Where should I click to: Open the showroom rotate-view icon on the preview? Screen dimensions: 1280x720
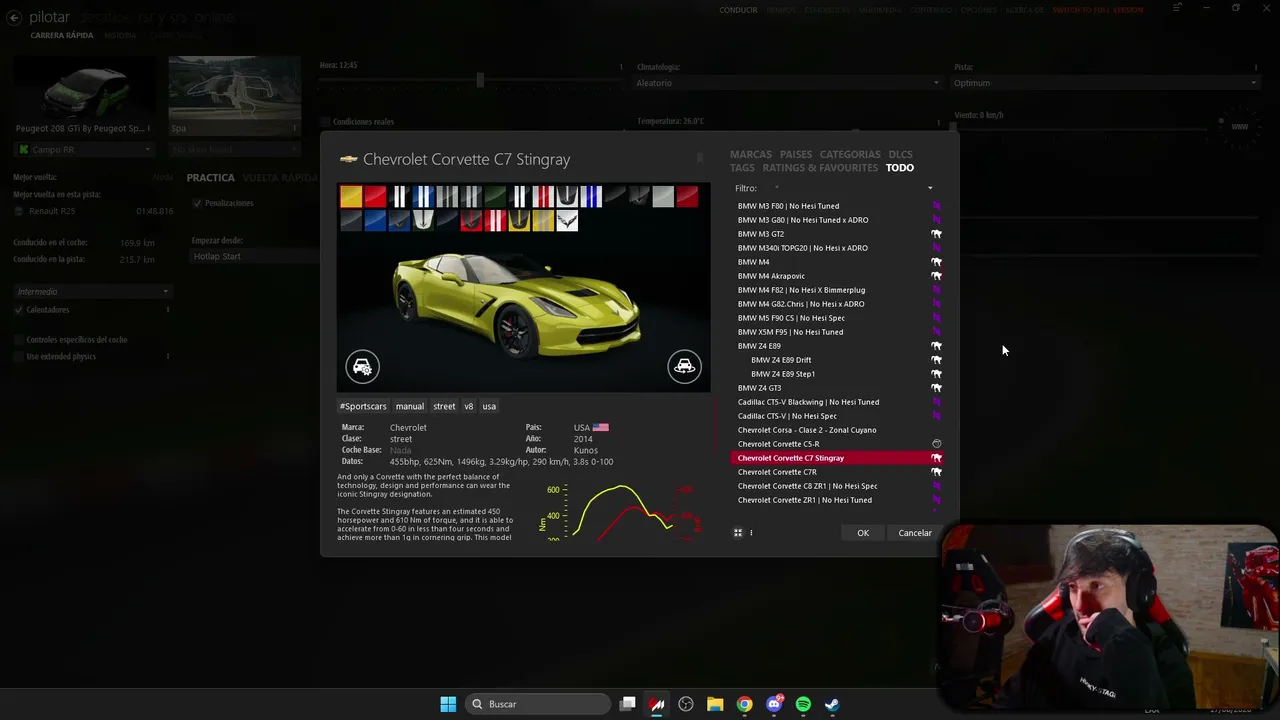pos(685,366)
